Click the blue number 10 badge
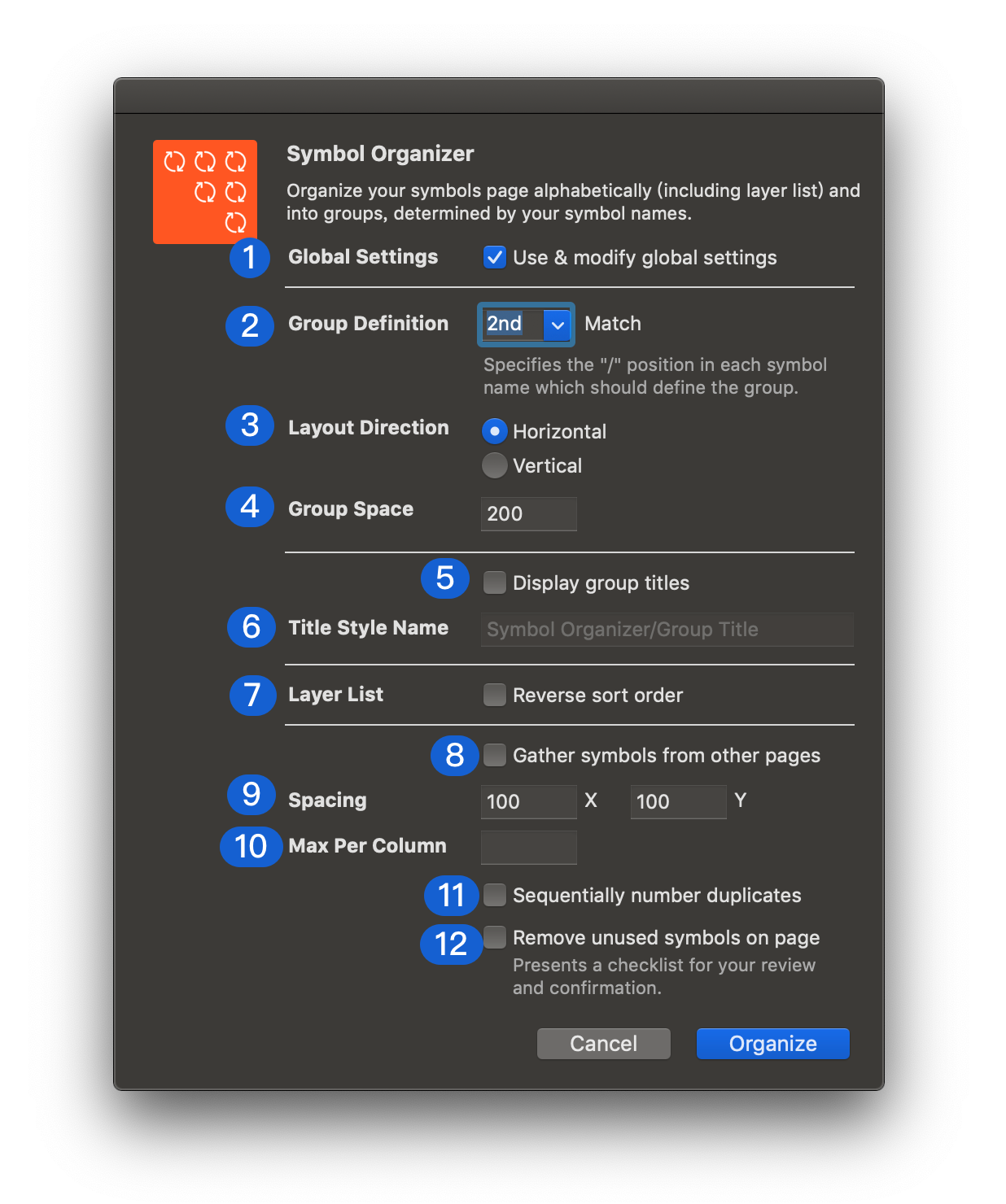The width and height of the screenshot is (1006, 1204). [x=251, y=847]
